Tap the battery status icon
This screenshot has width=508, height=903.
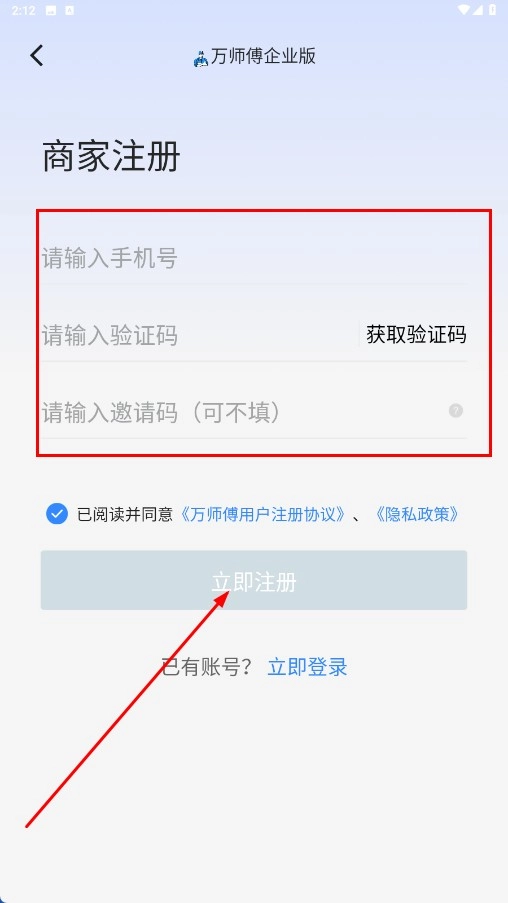click(493, 10)
